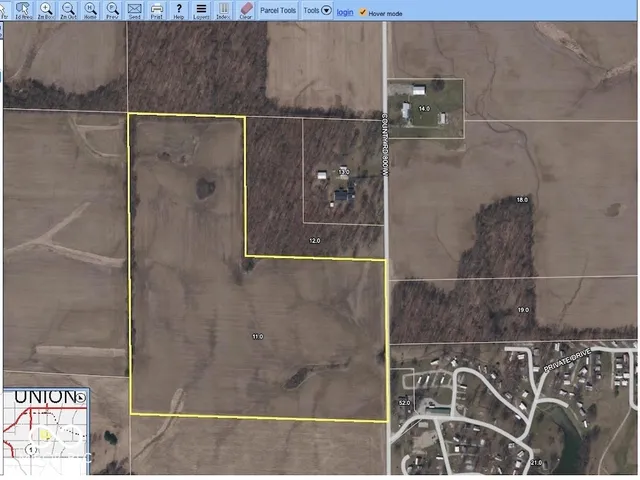Open the Index panel icon
Image resolution: width=640 pixels, height=480 pixels.
pos(223,11)
